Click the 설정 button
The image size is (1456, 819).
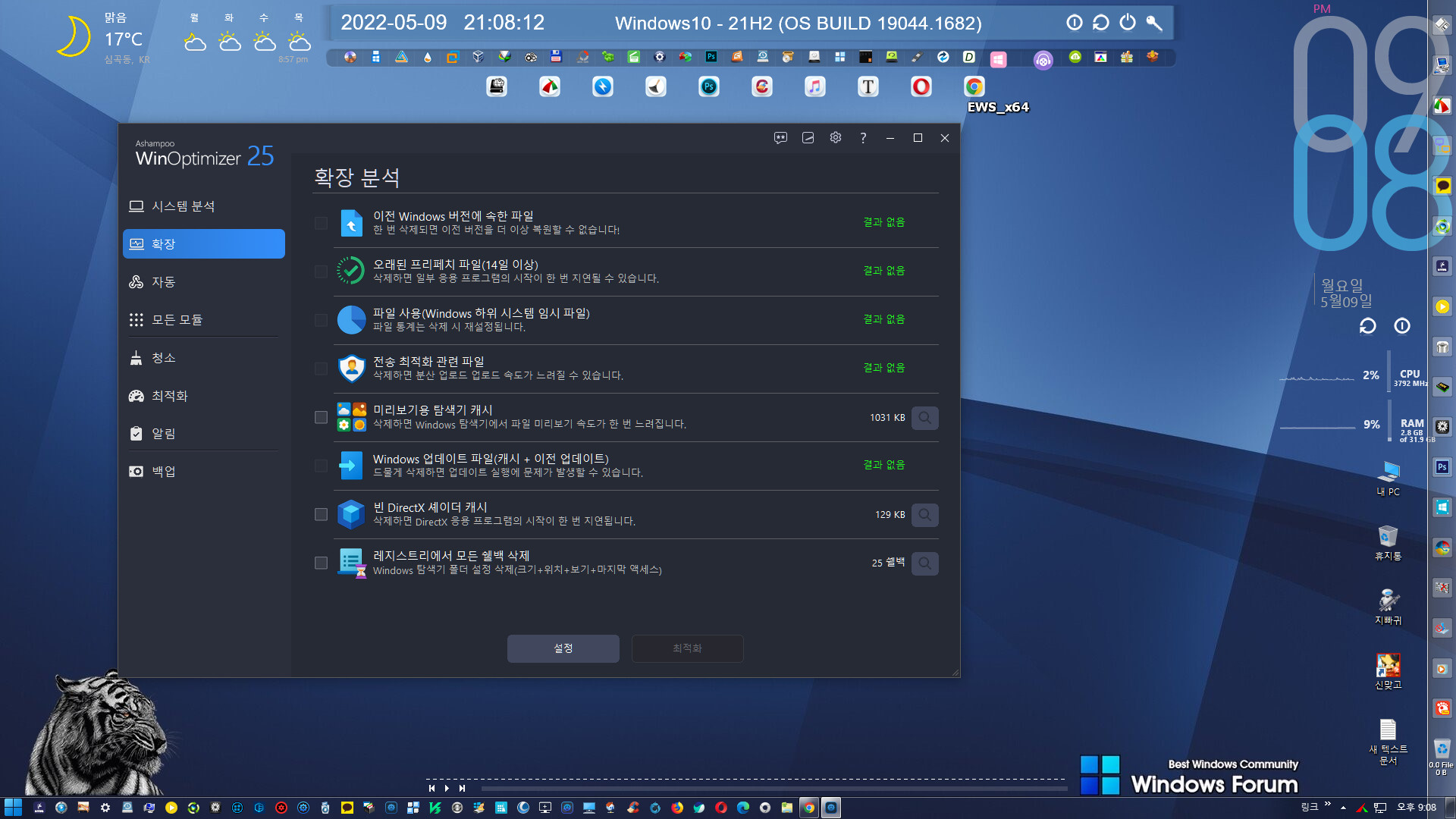[x=563, y=648]
